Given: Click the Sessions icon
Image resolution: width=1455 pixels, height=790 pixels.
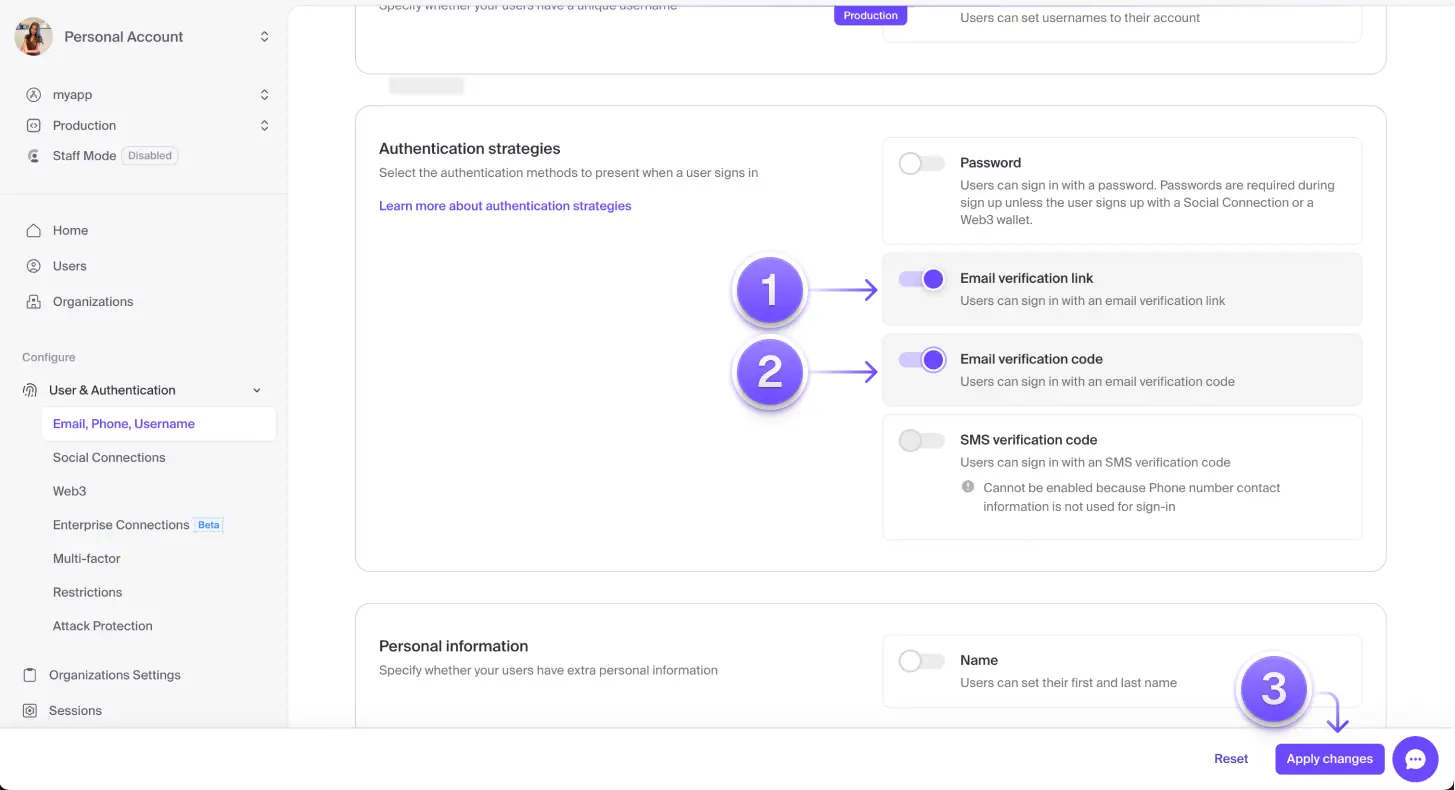Looking at the screenshot, I should pos(31,710).
